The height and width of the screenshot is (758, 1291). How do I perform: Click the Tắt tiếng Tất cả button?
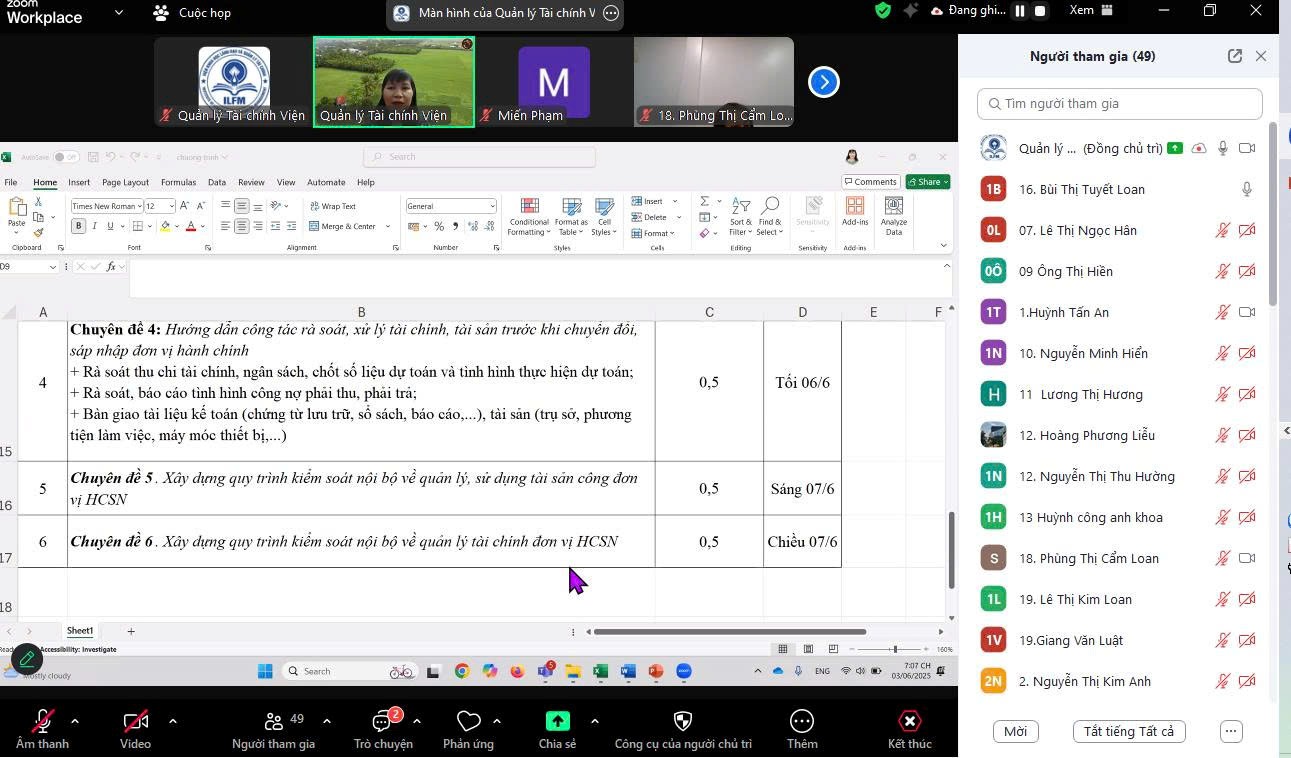[x=1129, y=731]
